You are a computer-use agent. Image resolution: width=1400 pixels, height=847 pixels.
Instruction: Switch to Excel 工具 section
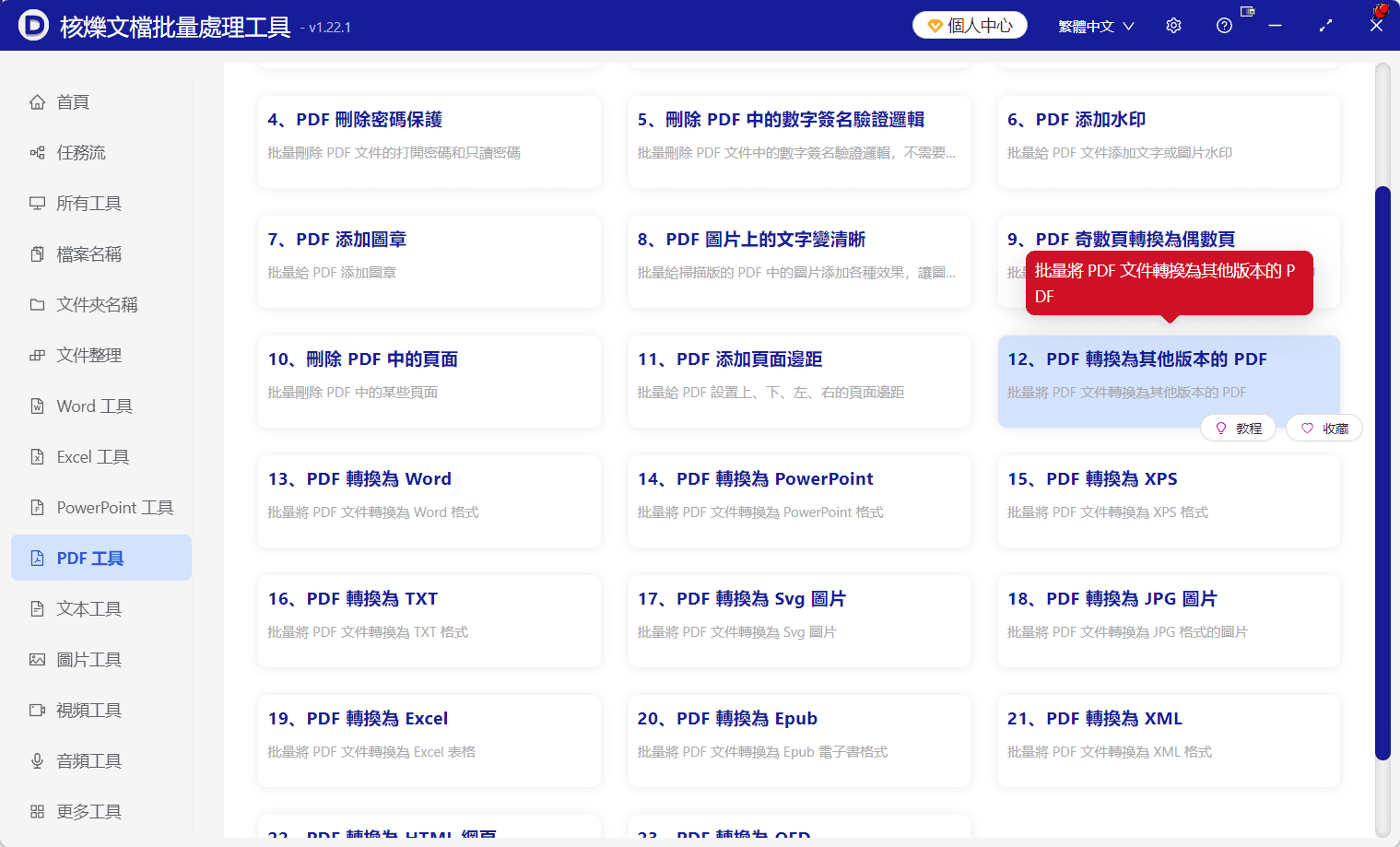click(101, 457)
